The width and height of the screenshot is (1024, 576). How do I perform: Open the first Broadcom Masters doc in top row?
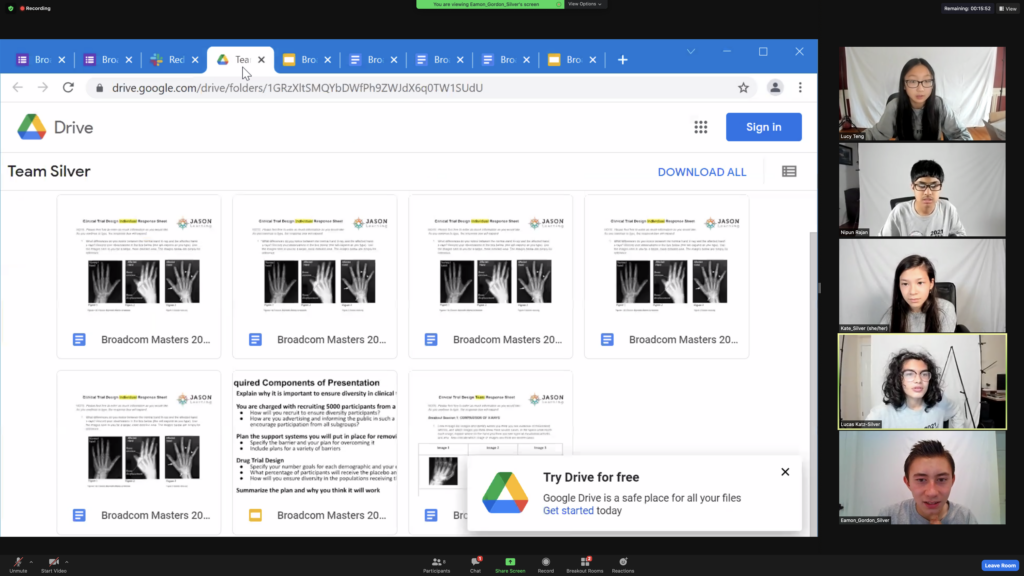click(x=138, y=276)
